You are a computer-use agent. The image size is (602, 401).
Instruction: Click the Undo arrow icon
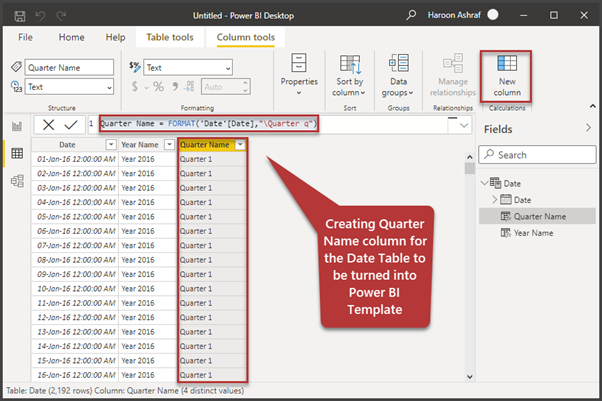coord(40,16)
